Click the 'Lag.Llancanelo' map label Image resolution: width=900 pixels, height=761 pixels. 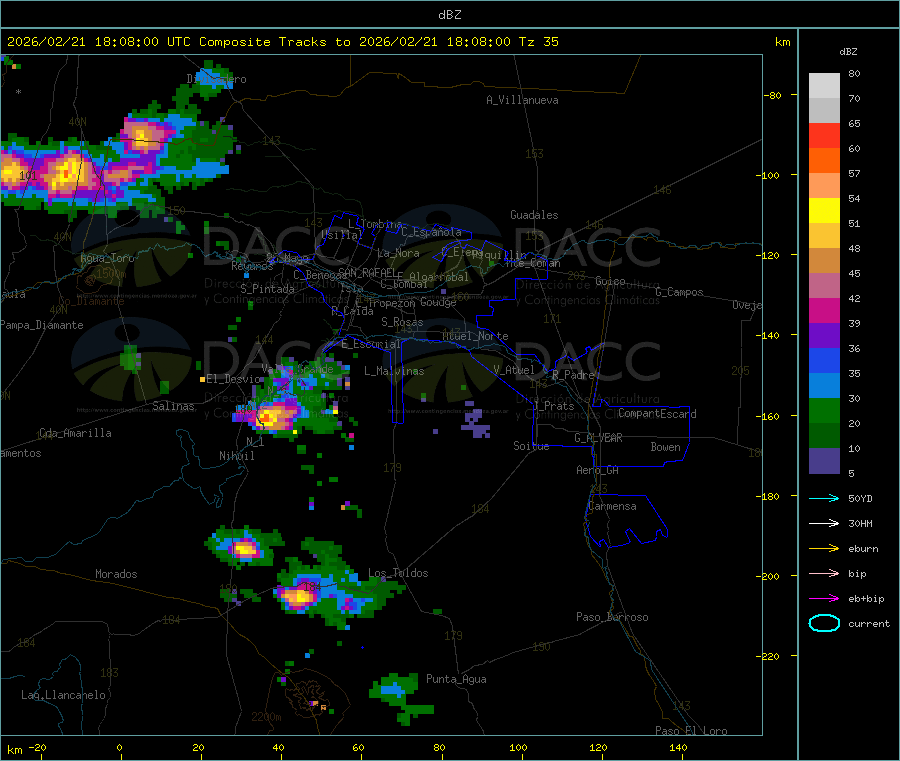tap(64, 696)
